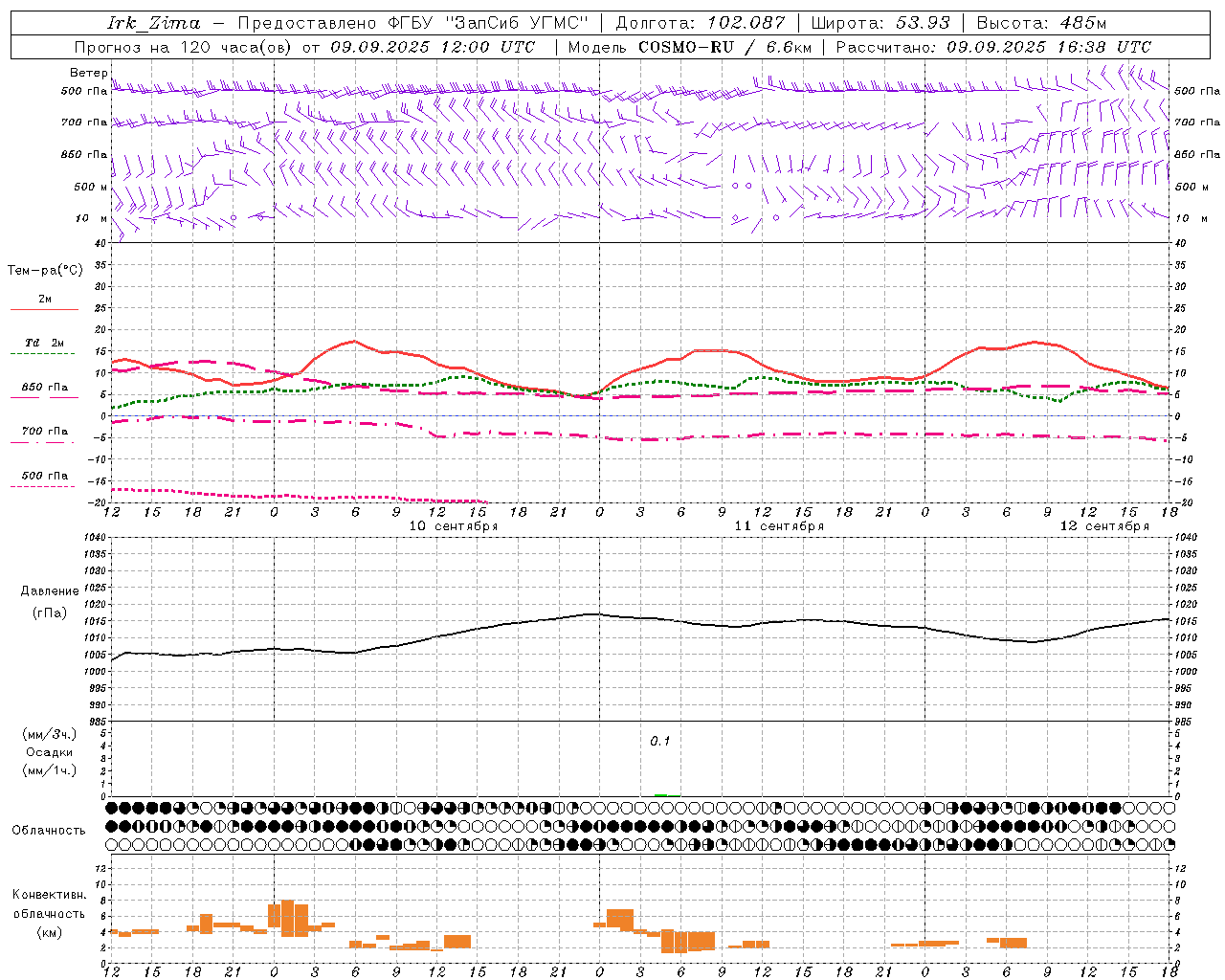
Task: Click the Tд 2м legend entry
Action: (45, 343)
